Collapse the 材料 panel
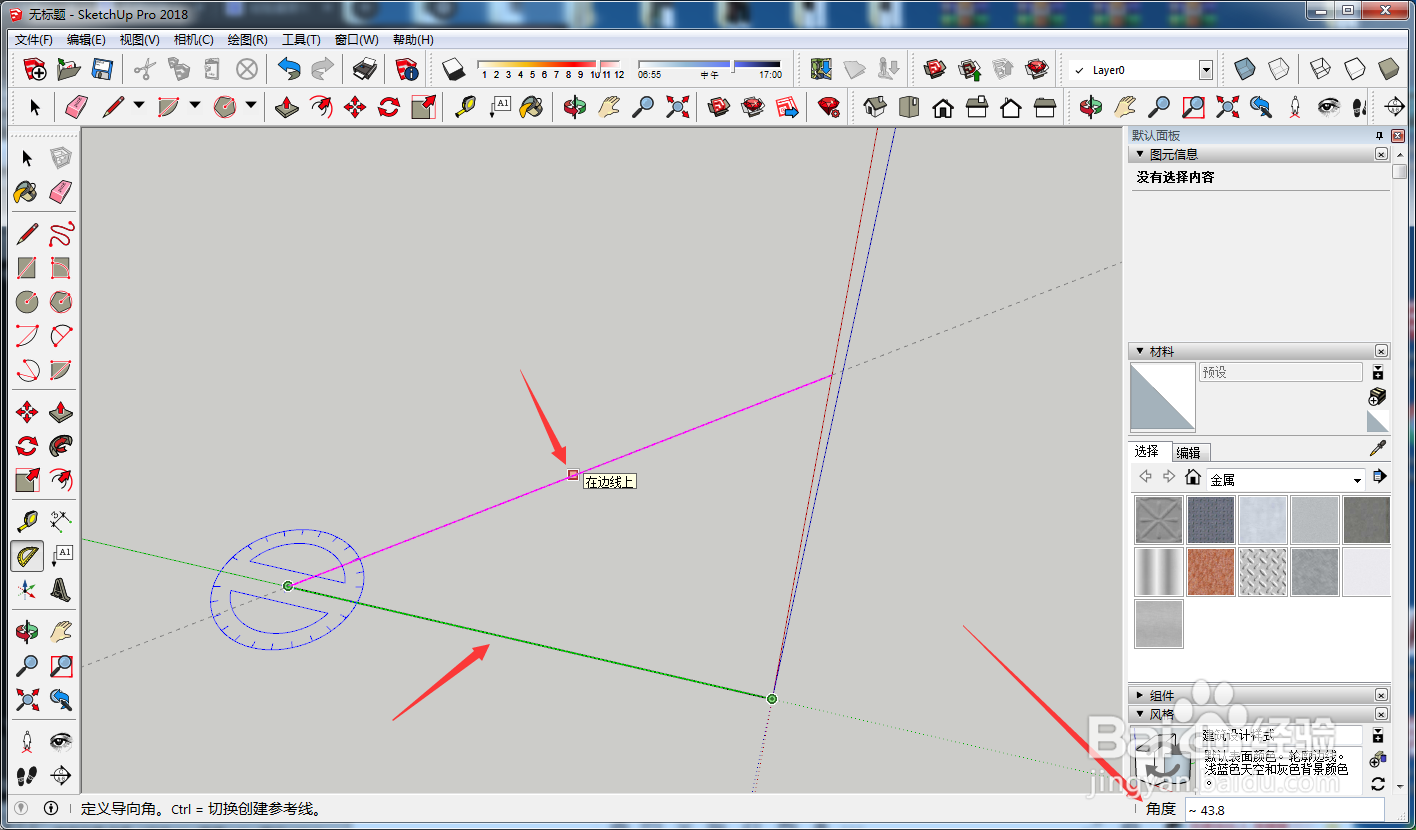The height and width of the screenshot is (830, 1416). pyautogui.click(x=1139, y=351)
